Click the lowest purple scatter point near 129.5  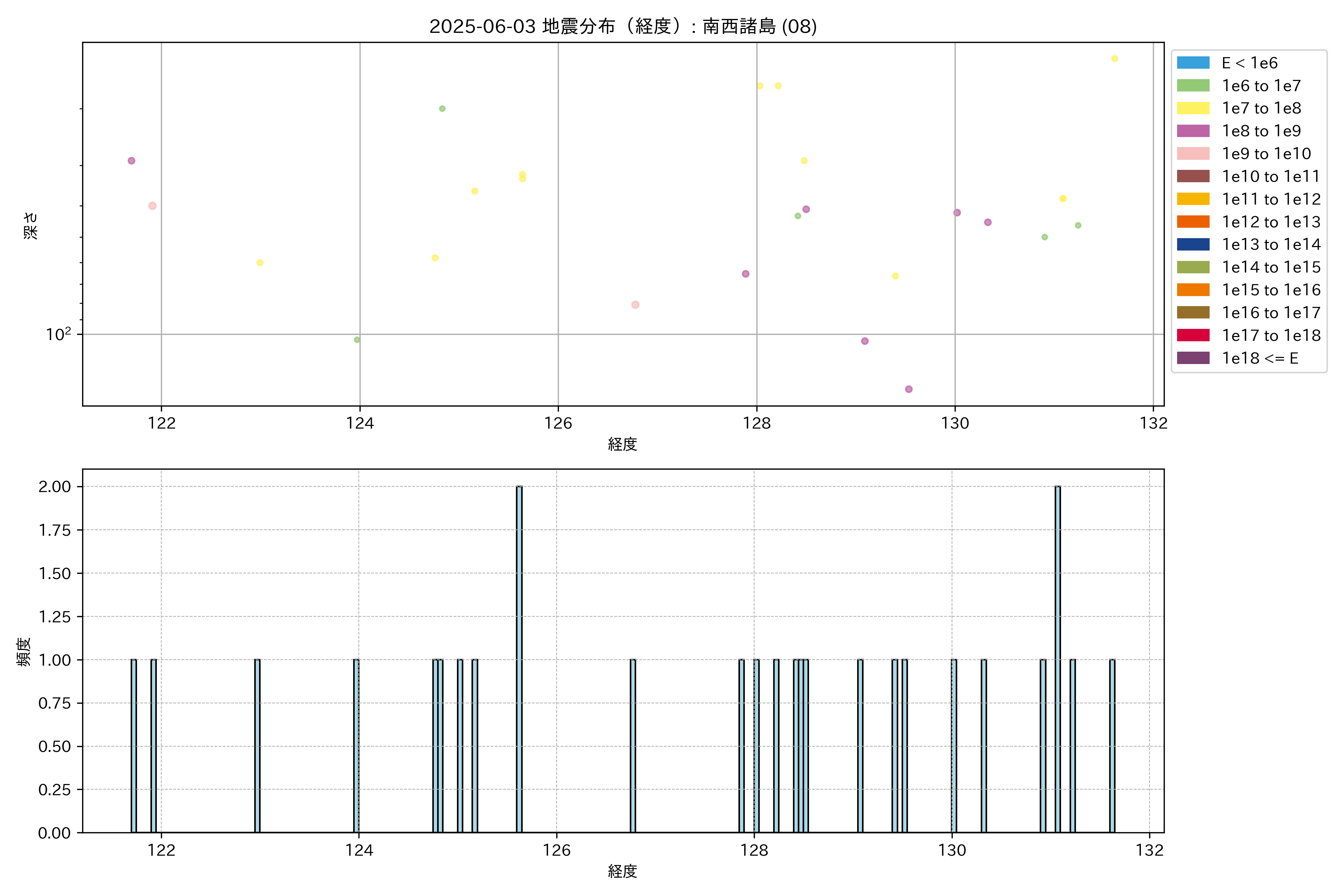tap(909, 389)
